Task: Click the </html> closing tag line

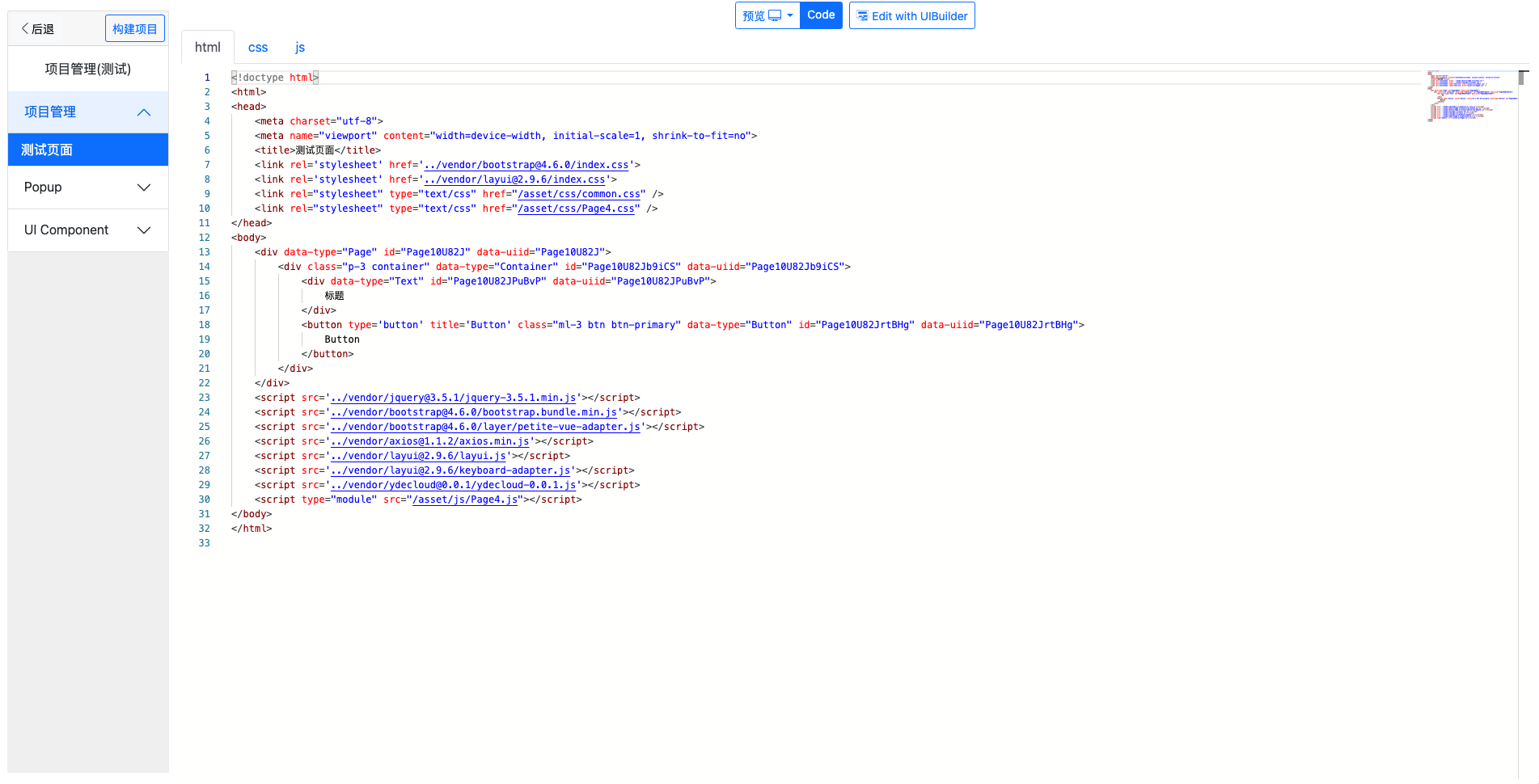Action: (x=252, y=529)
